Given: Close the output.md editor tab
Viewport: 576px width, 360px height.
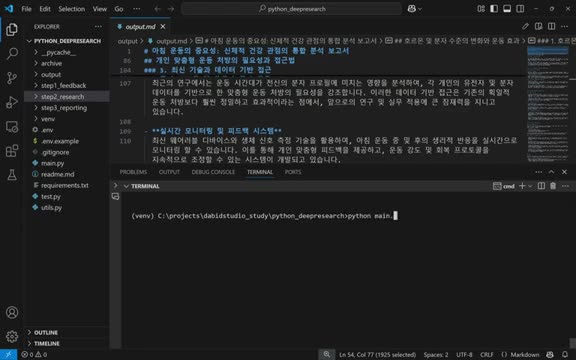Looking at the screenshot, I should coord(163,26).
